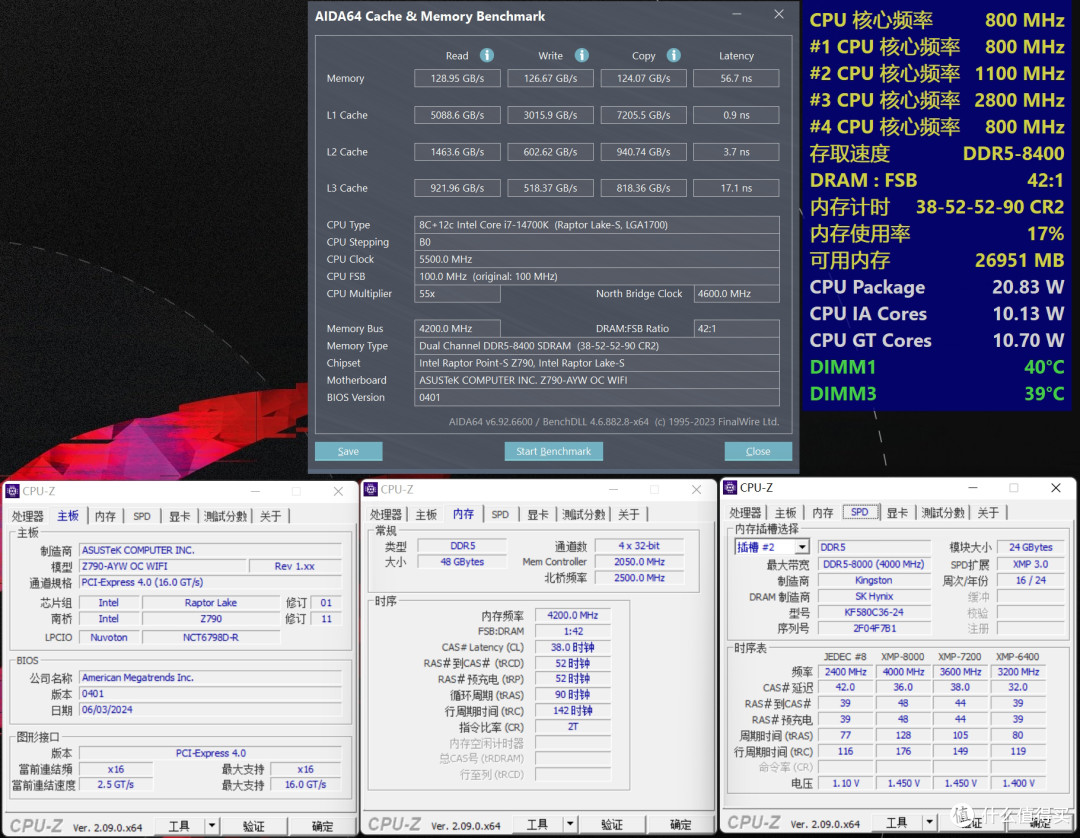Click the Write info icon in AIDA64
This screenshot has width=1080, height=838.
(581, 55)
